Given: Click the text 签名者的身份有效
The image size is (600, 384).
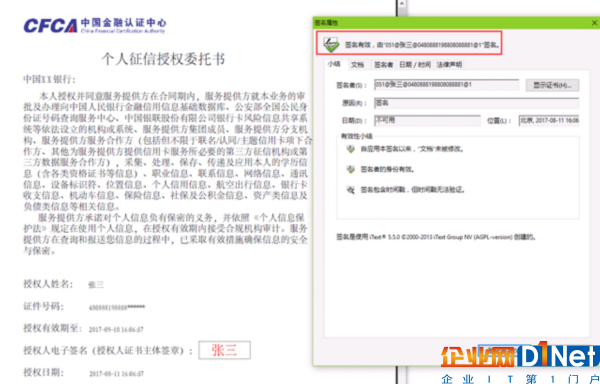Looking at the screenshot, I should 388,169.
